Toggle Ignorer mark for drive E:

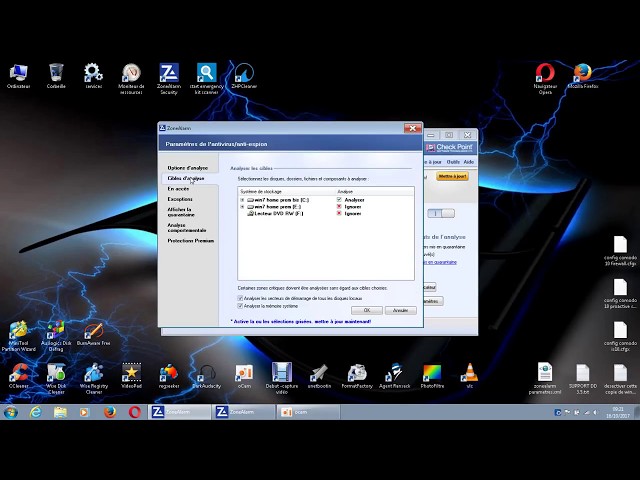pos(339,207)
